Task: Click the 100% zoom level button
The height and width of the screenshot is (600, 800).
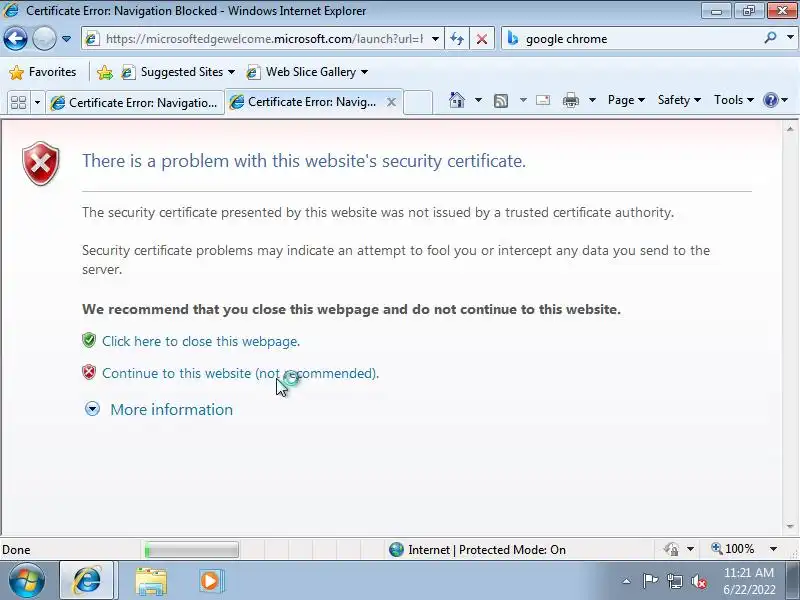Action: 733,549
